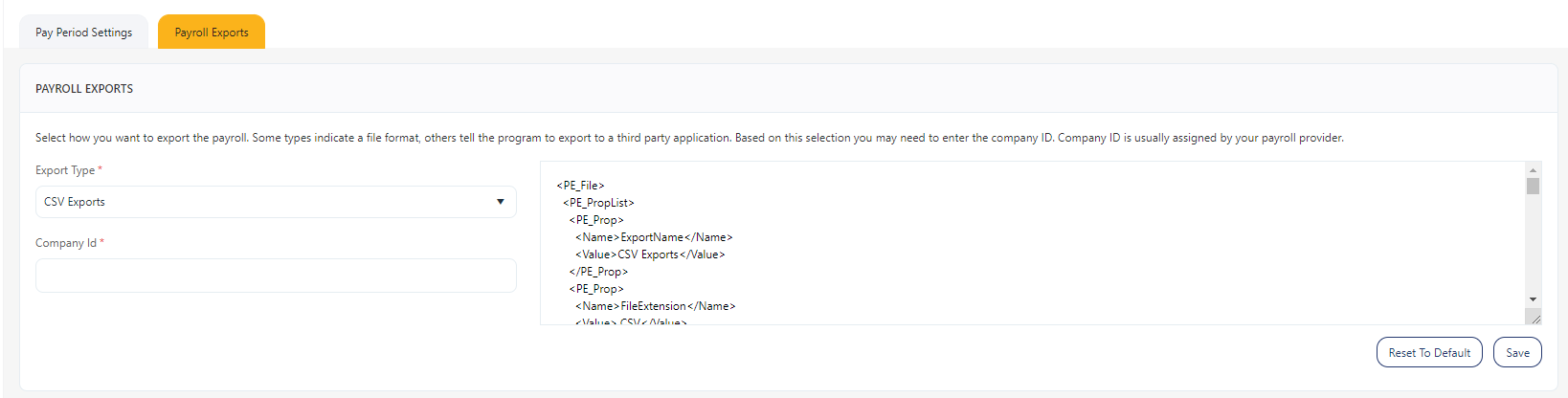This screenshot has height=398, width=1568.
Task: Click the Company Id field label
Action: click(66, 243)
